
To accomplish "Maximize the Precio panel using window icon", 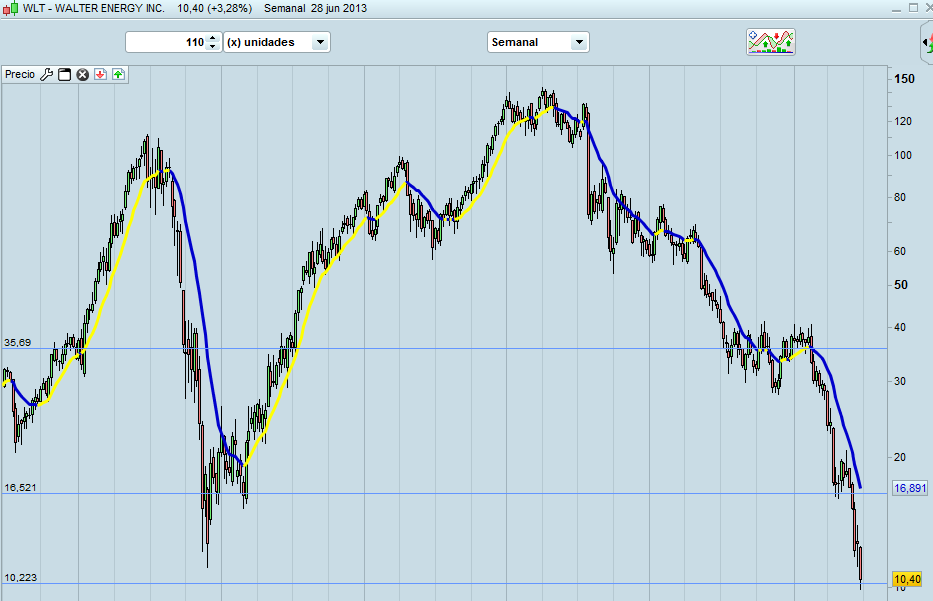I will click(64, 74).
